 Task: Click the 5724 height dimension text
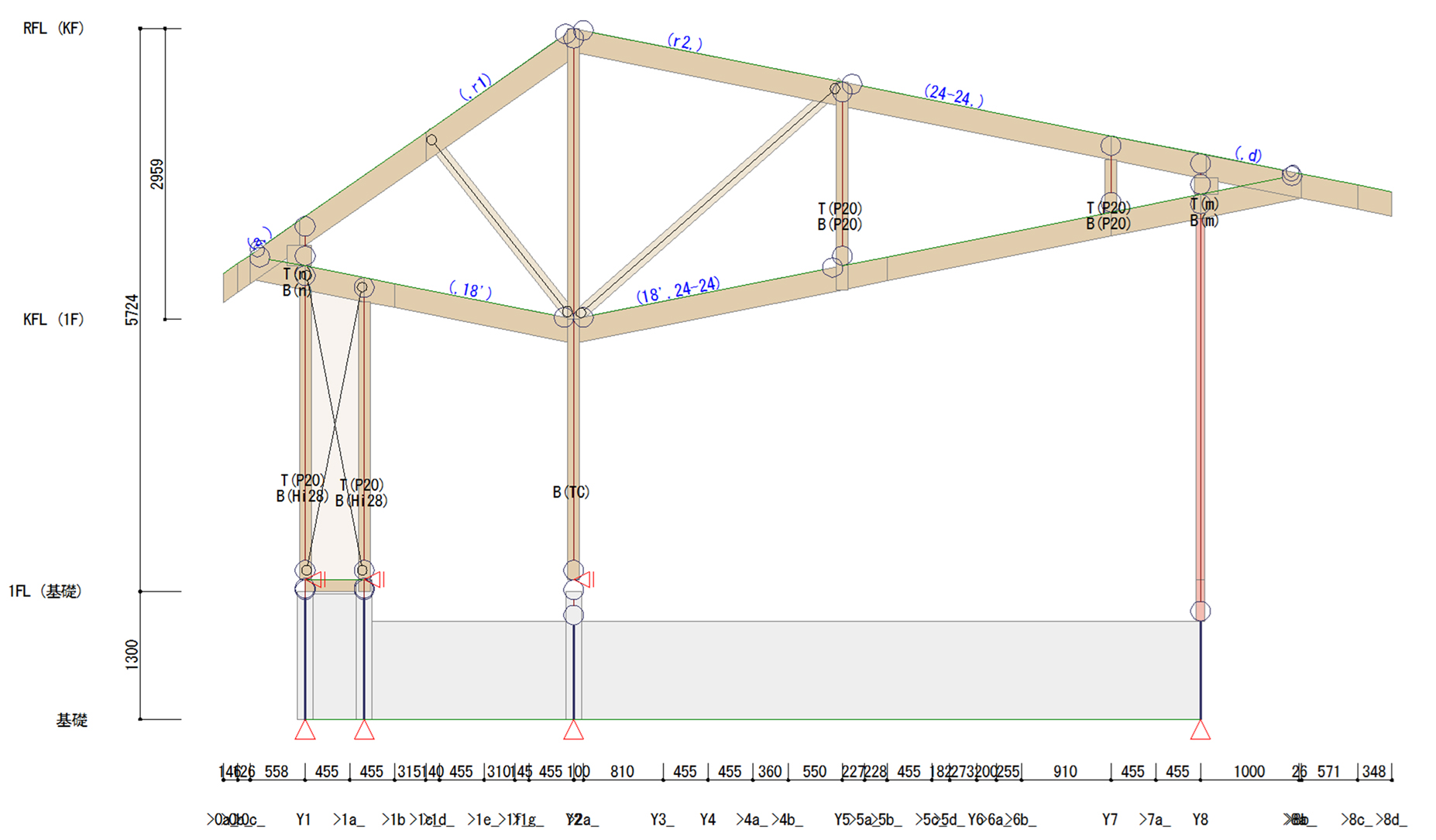point(132,310)
